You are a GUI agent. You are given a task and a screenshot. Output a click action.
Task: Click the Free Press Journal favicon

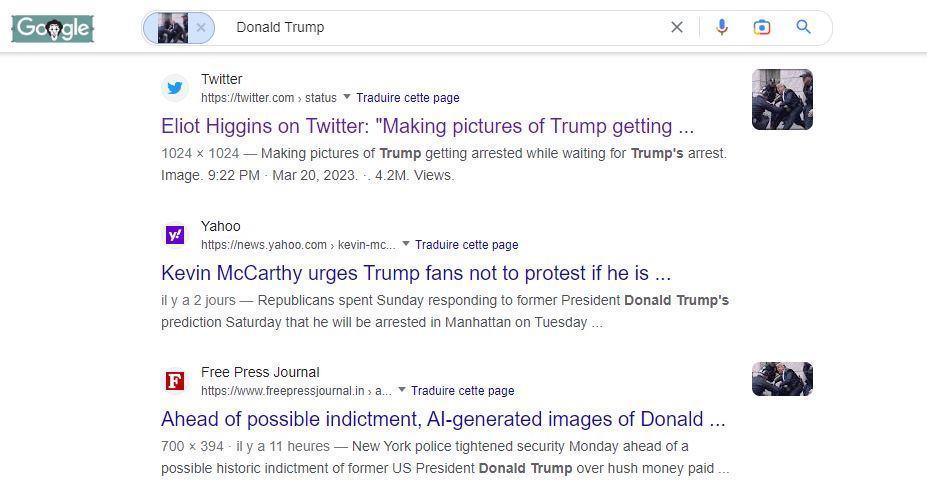point(175,381)
